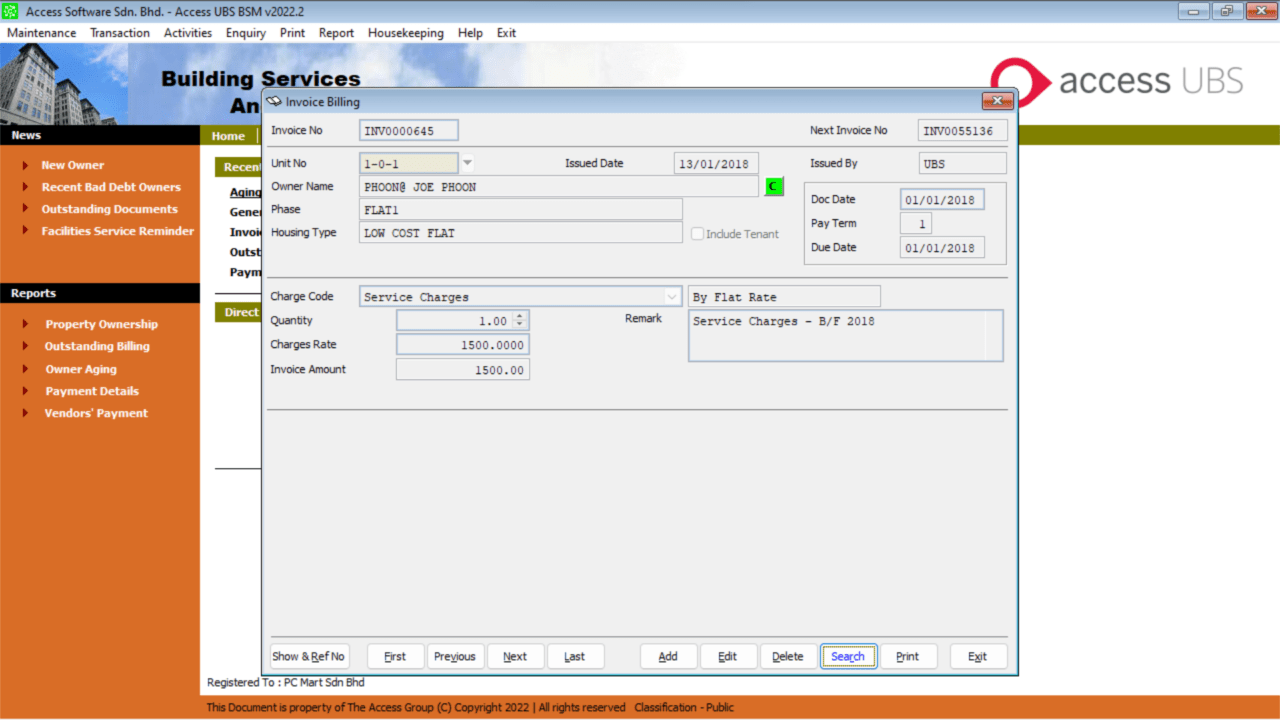
Task: Open the Housekeeping menu
Action: pyautogui.click(x=405, y=32)
